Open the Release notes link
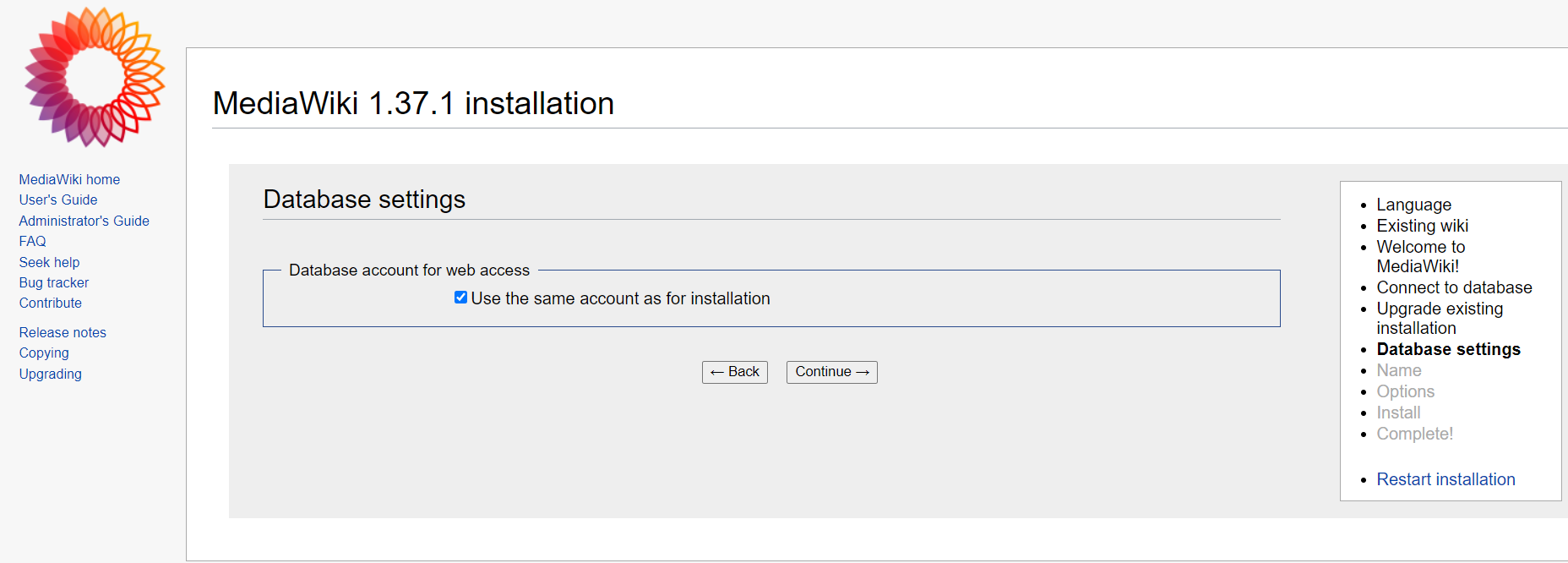The width and height of the screenshot is (1568, 563). tap(63, 332)
